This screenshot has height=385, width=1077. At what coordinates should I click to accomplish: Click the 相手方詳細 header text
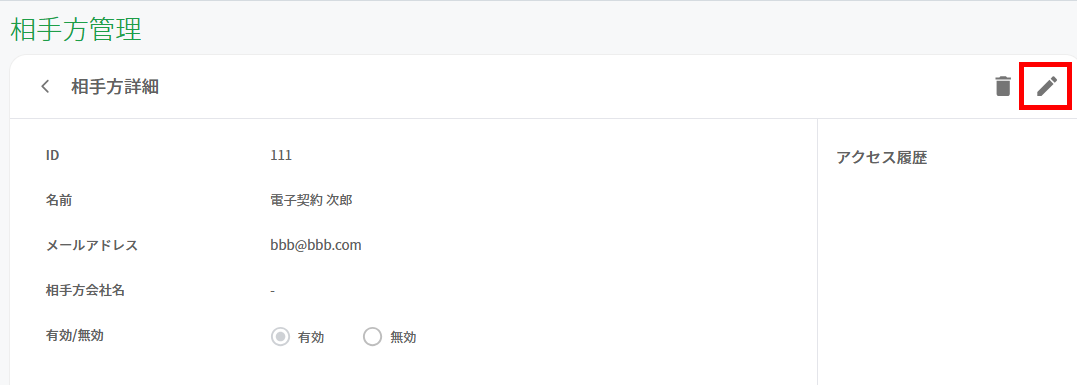click(115, 86)
